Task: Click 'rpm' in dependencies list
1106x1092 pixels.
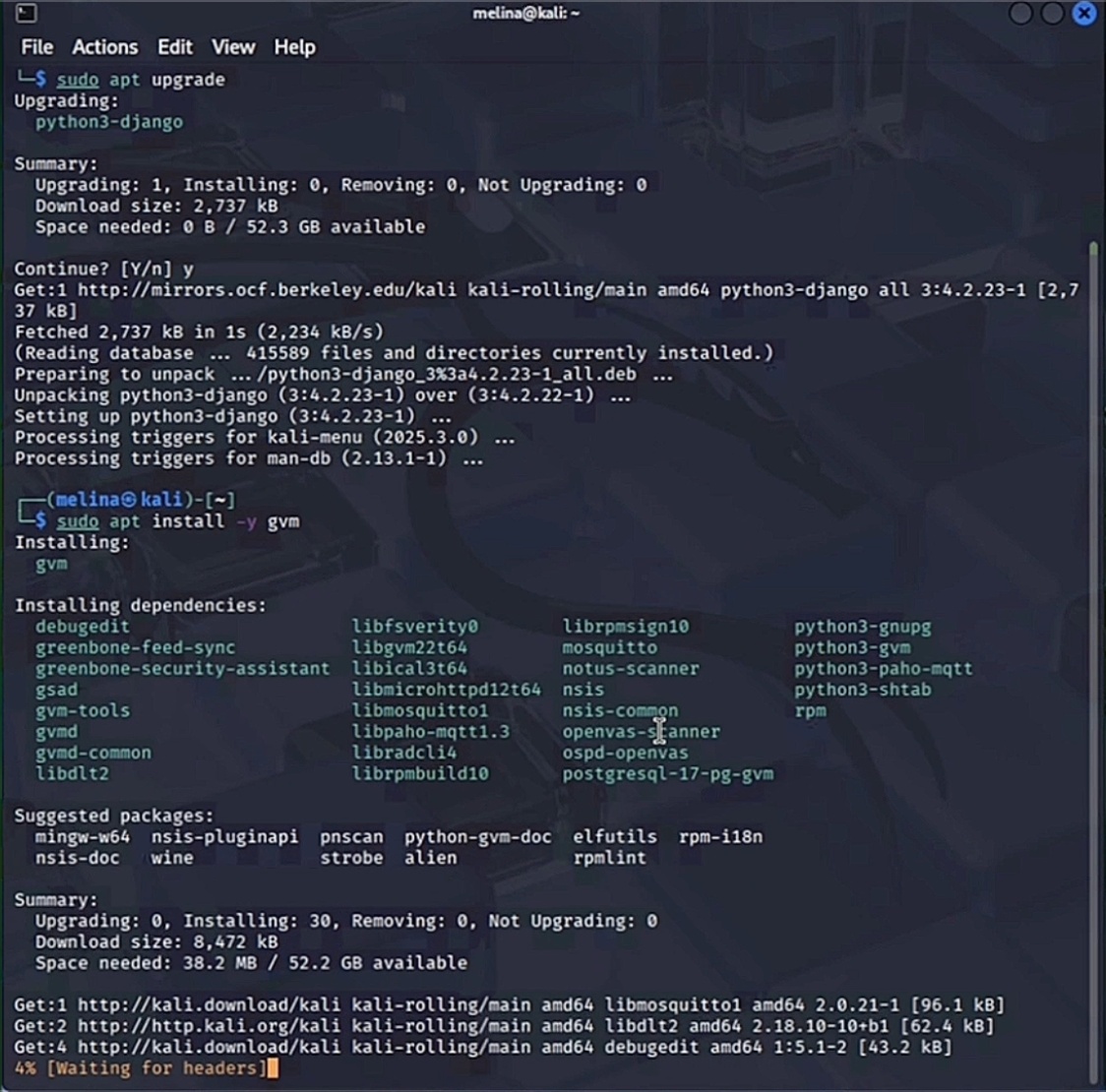Action: pos(810,710)
